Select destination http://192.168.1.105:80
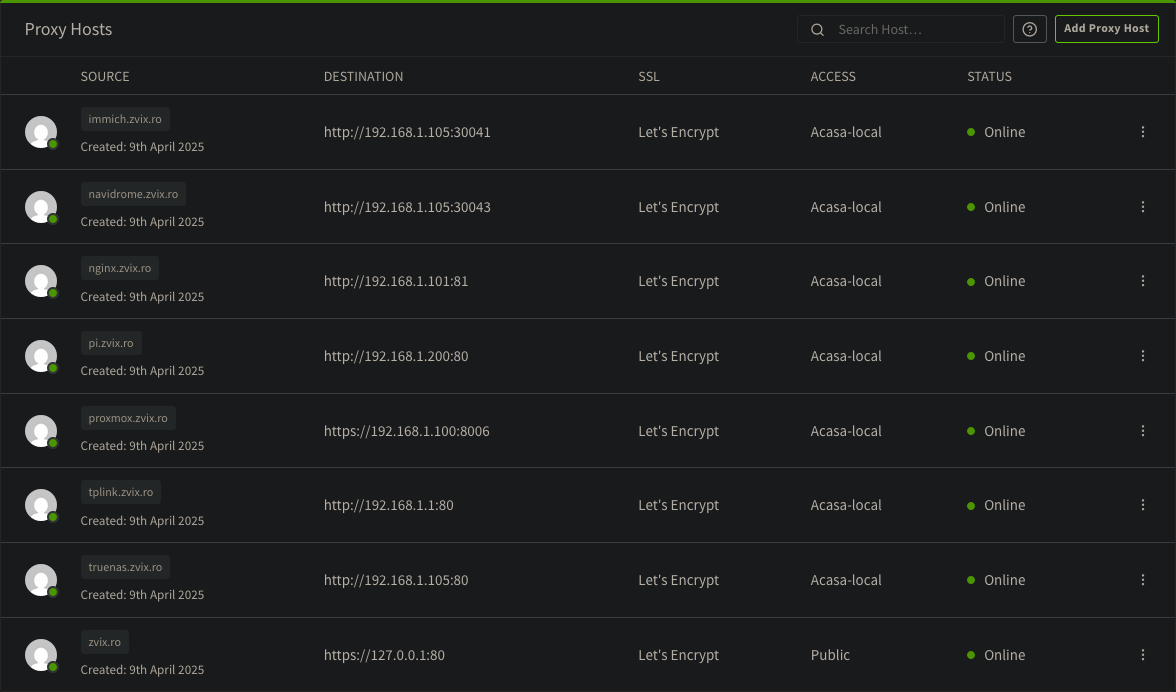This screenshot has height=692, width=1176. tap(396, 580)
